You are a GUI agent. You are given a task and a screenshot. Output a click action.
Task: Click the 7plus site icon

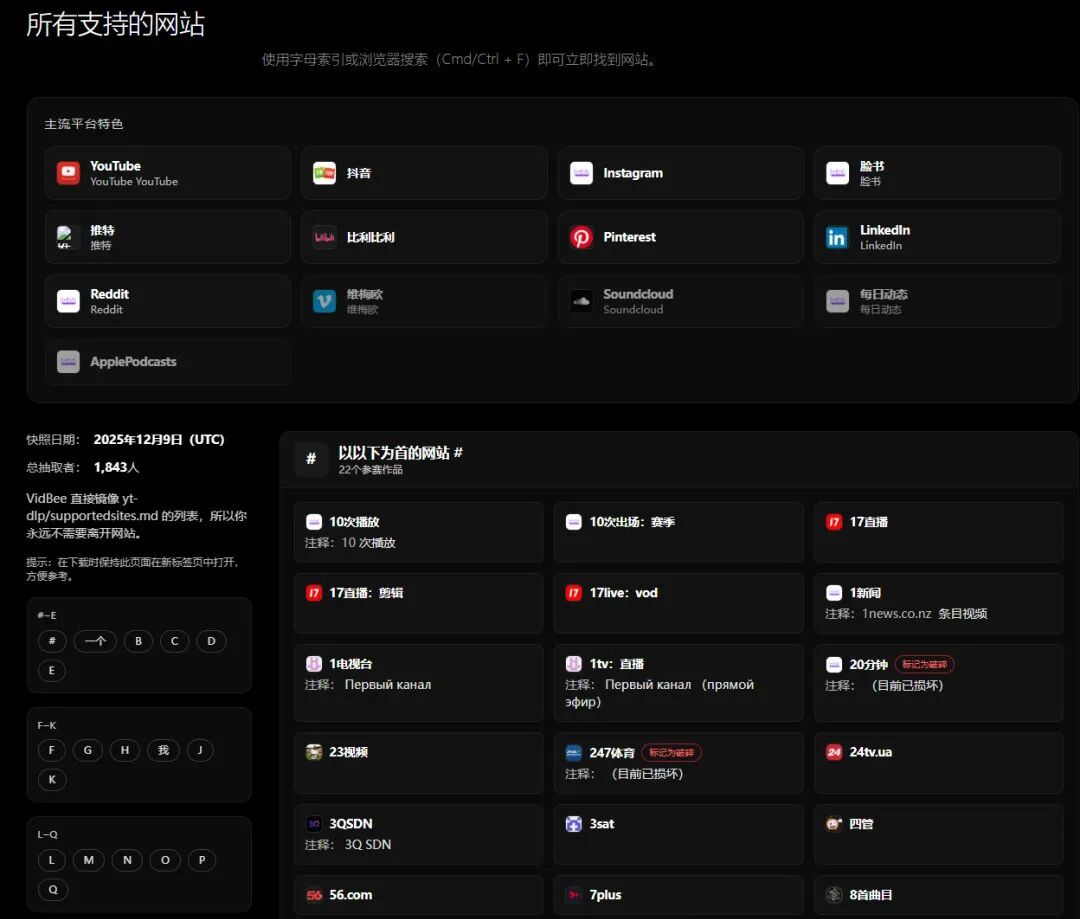pyautogui.click(x=574, y=895)
